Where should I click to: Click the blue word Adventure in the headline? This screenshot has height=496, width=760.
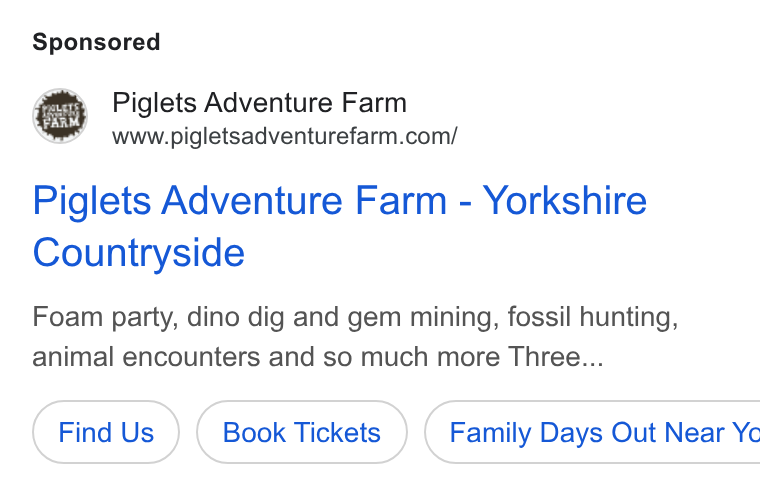click(252, 200)
